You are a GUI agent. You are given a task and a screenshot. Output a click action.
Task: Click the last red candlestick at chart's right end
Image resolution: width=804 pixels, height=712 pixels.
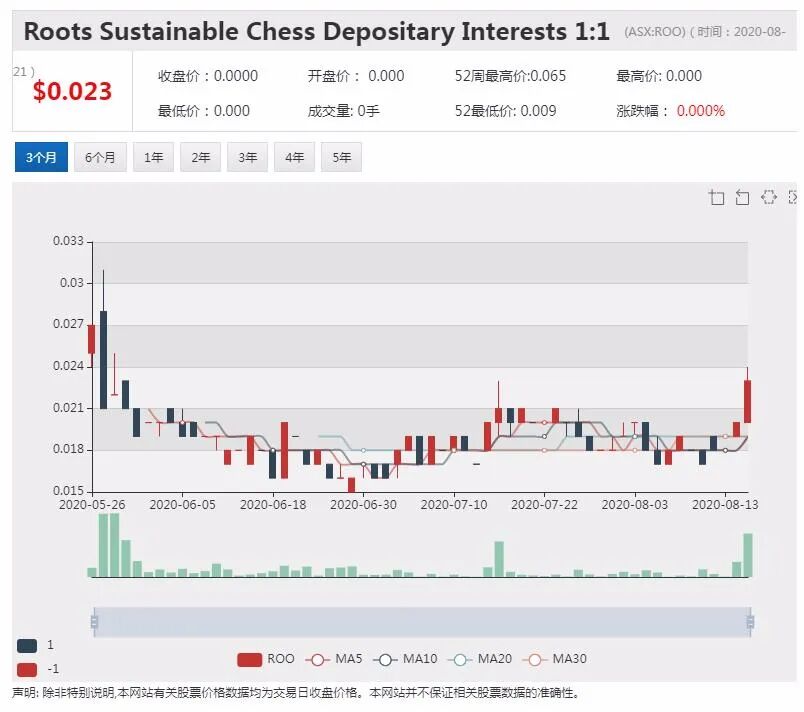click(748, 401)
